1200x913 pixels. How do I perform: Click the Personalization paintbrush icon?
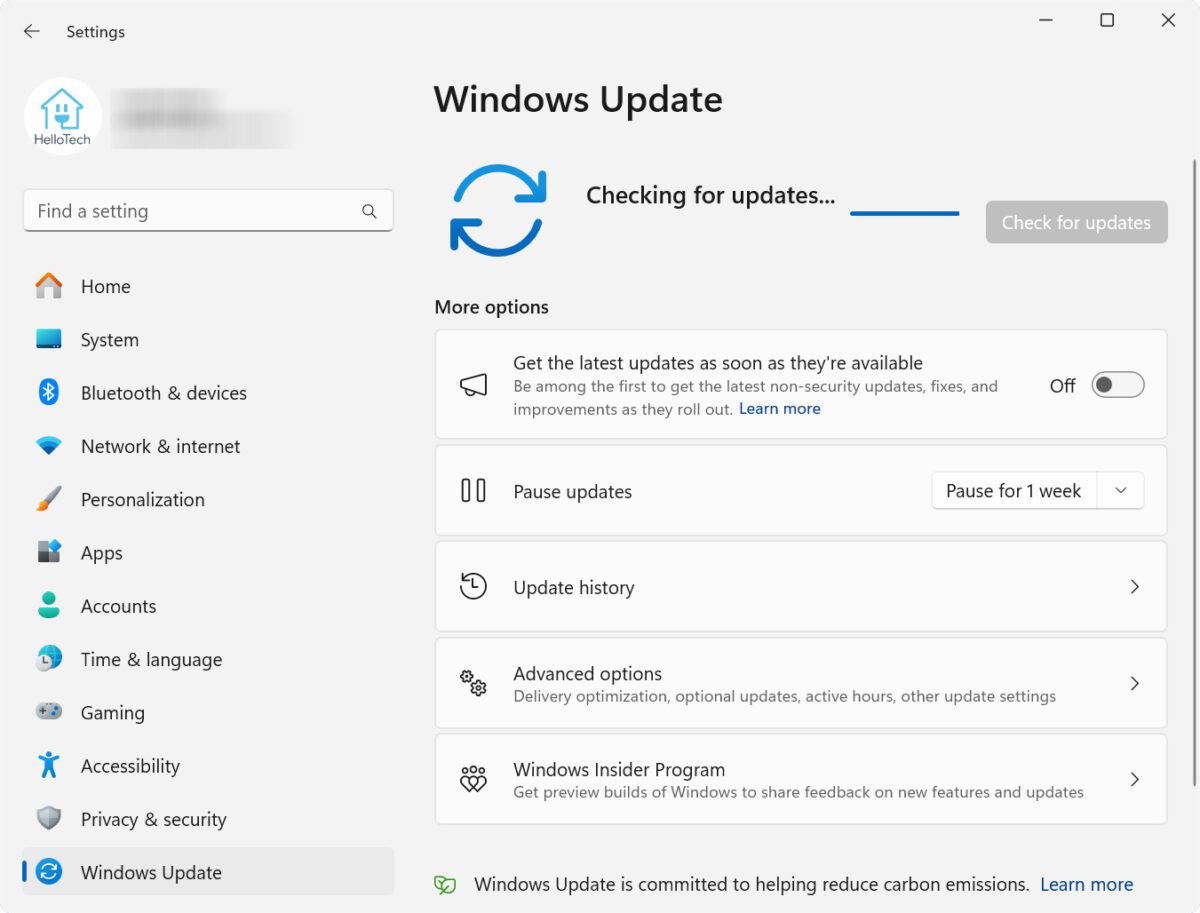tap(48, 499)
